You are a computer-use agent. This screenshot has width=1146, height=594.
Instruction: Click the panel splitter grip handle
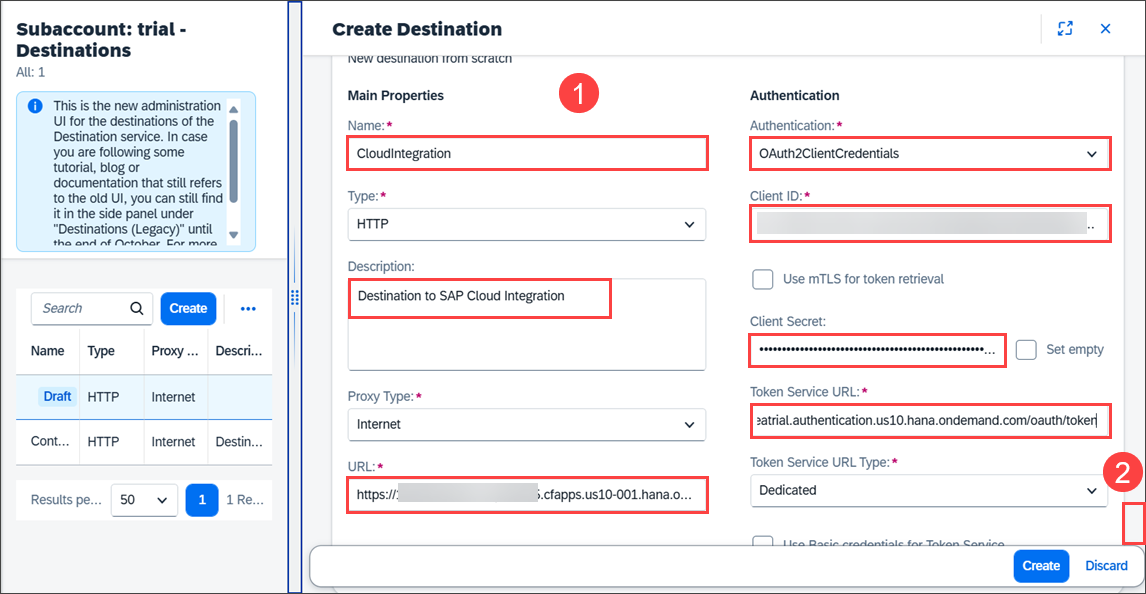[295, 297]
